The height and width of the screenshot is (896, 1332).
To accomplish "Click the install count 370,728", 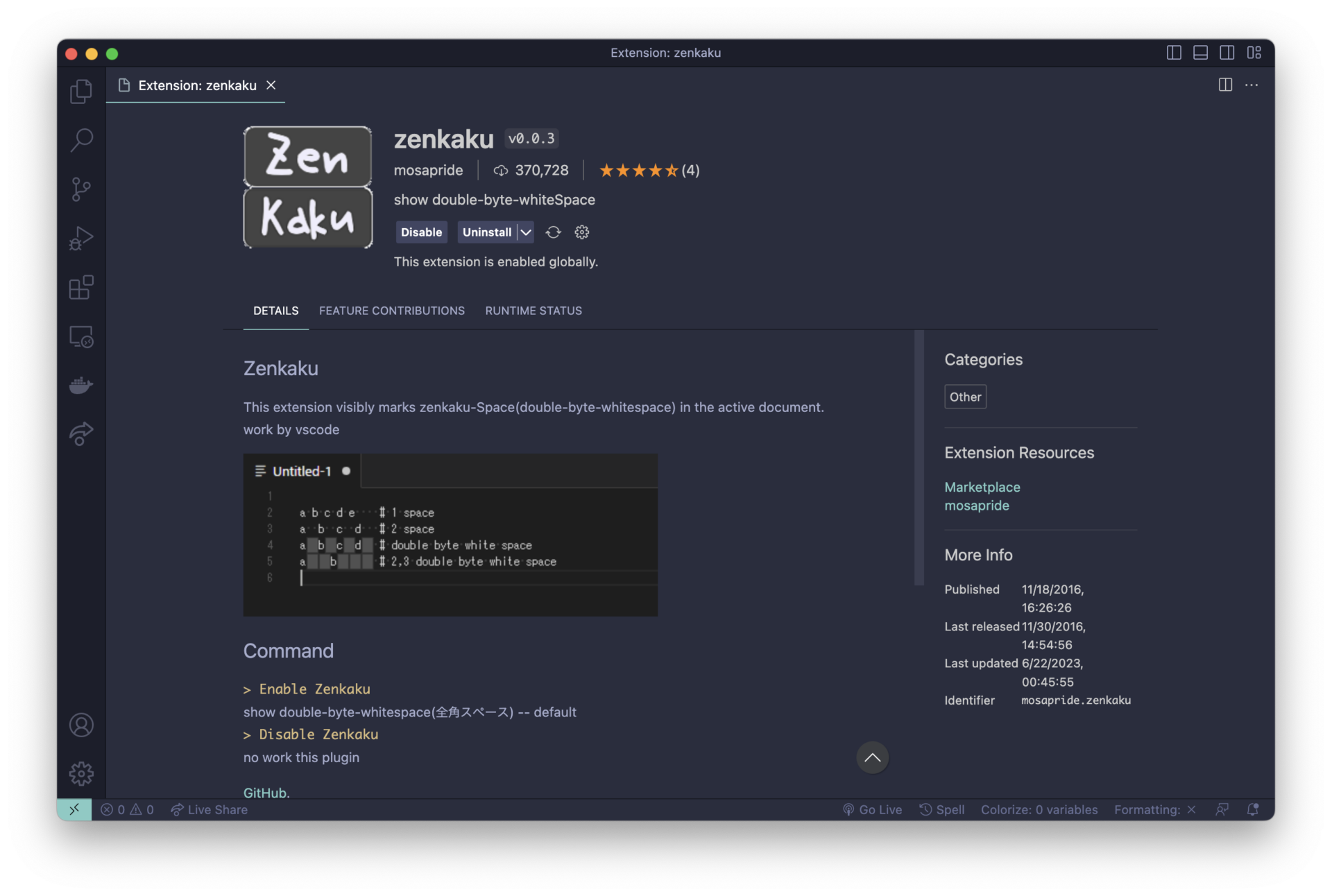I will [x=531, y=170].
